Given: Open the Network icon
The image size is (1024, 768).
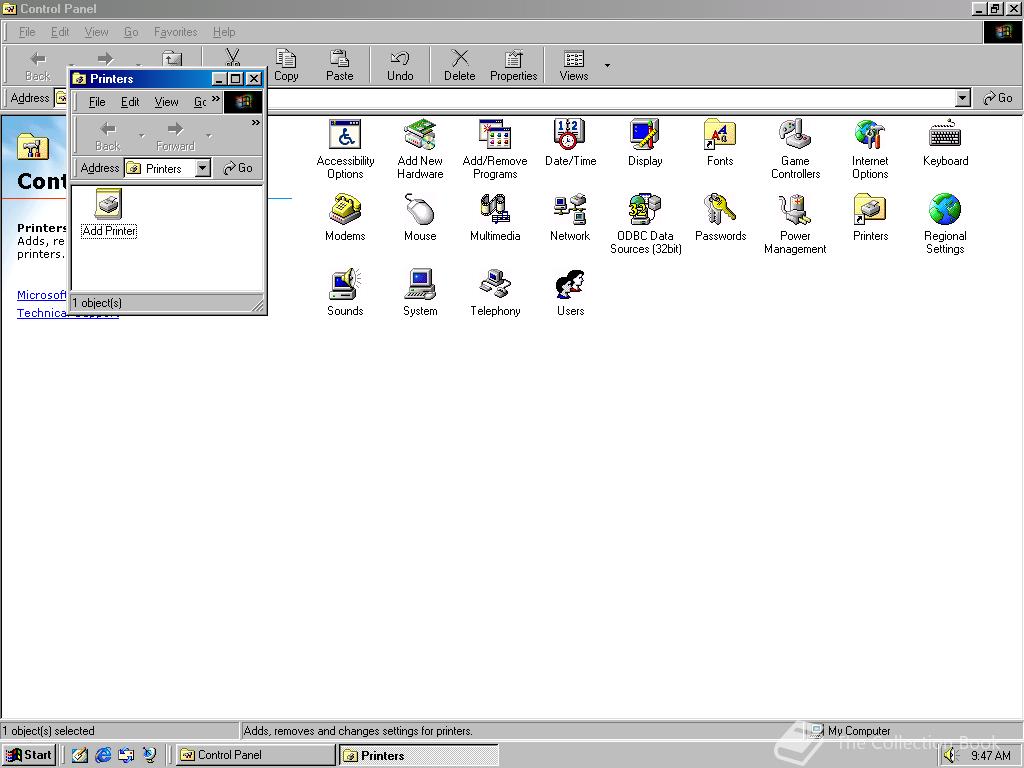Looking at the screenshot, I should click(570, 217).
